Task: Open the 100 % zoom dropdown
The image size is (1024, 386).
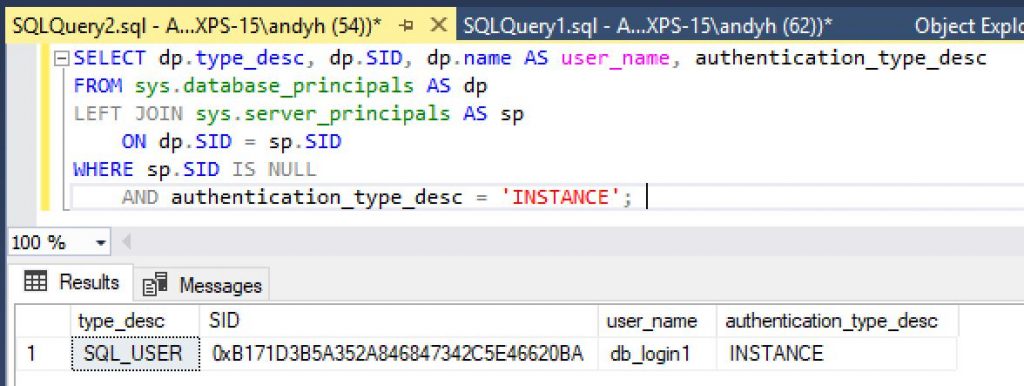Action: tap(101, 243)
